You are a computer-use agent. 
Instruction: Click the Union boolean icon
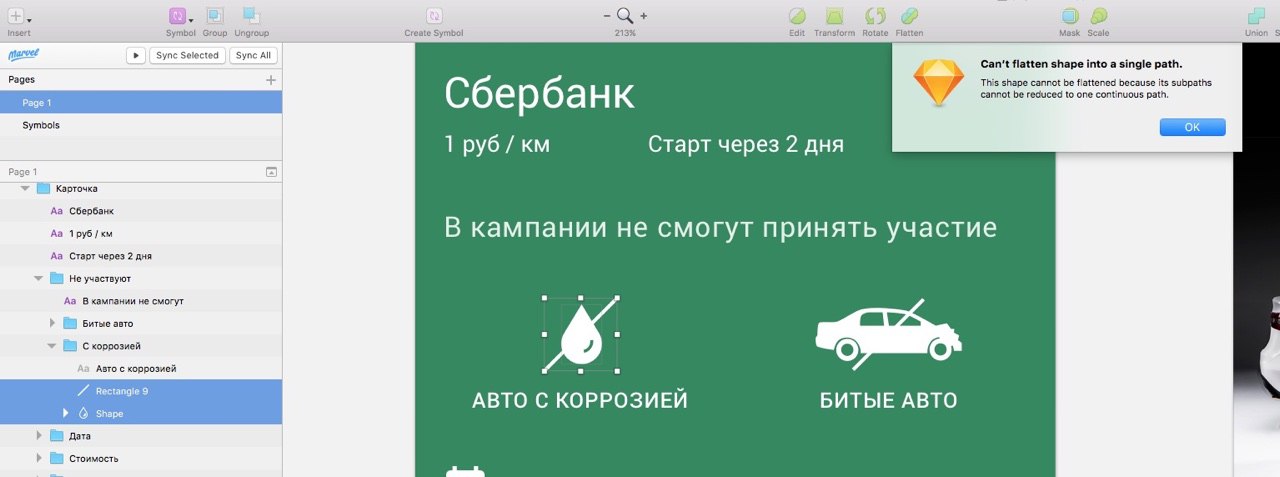1256,16
